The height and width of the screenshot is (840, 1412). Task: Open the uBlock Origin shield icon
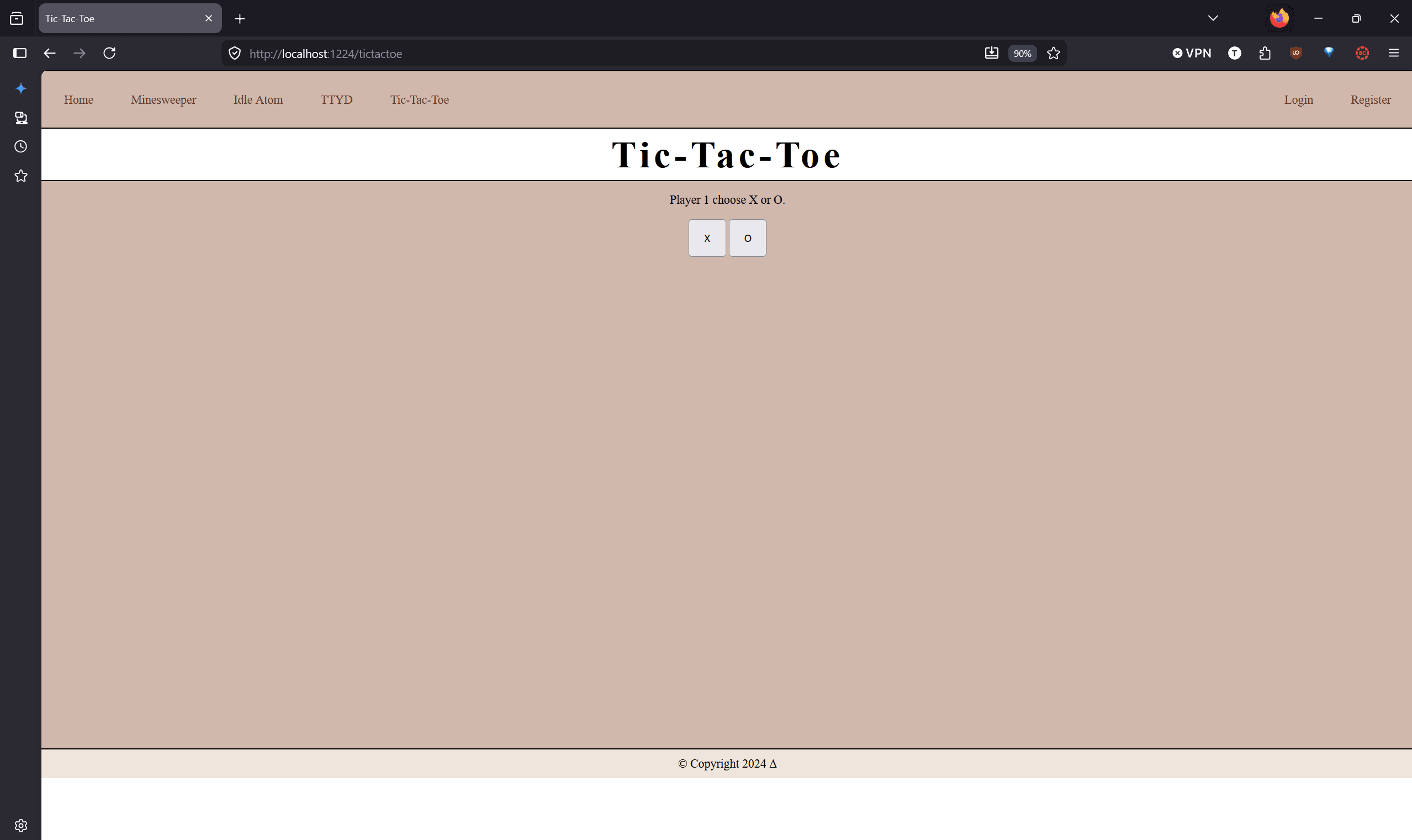coord(1296,53)
